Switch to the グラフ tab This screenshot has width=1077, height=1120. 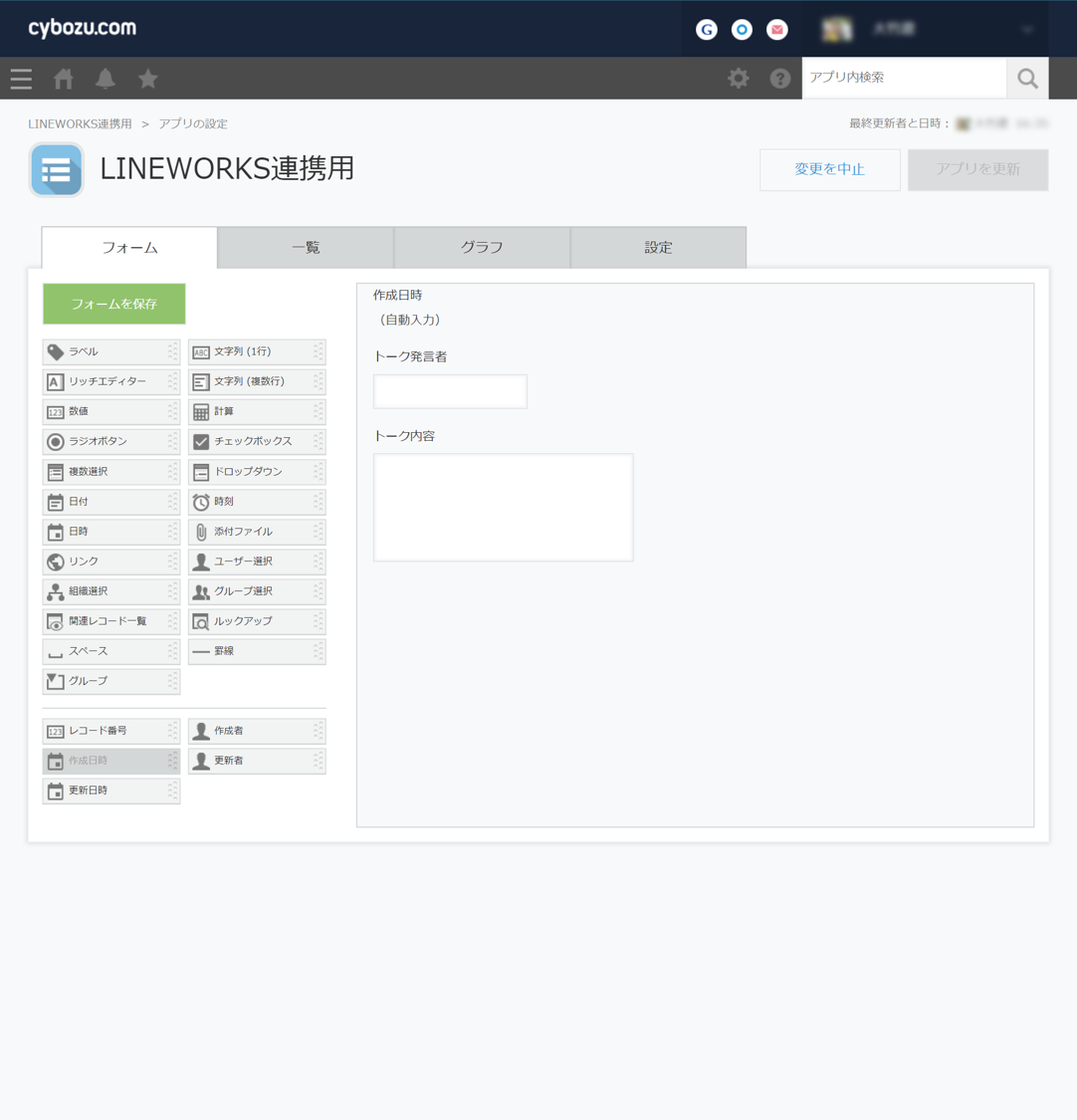pos(482,248)
